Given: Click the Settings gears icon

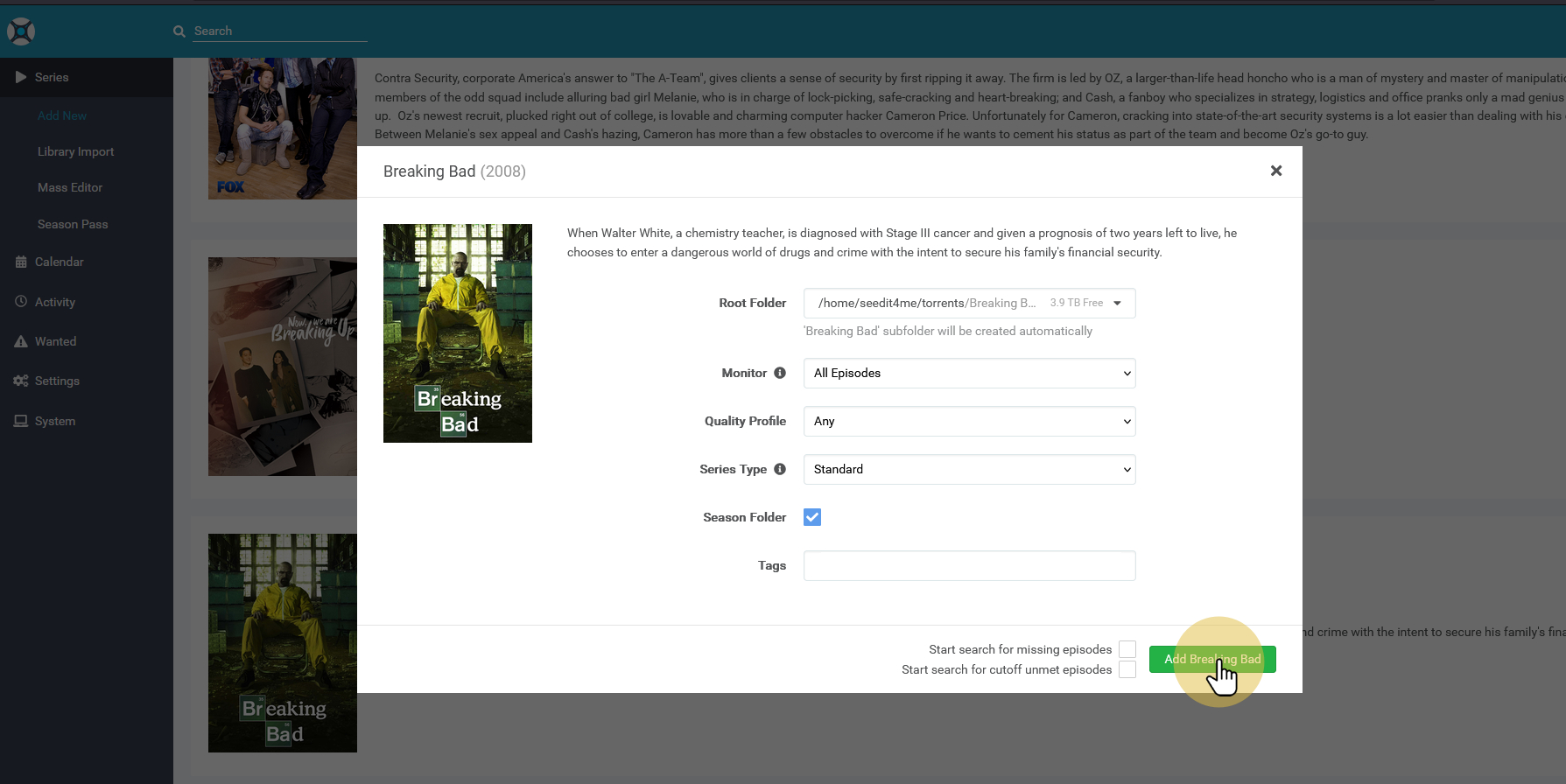Looking at the screenshot, I should click(21, 381).
